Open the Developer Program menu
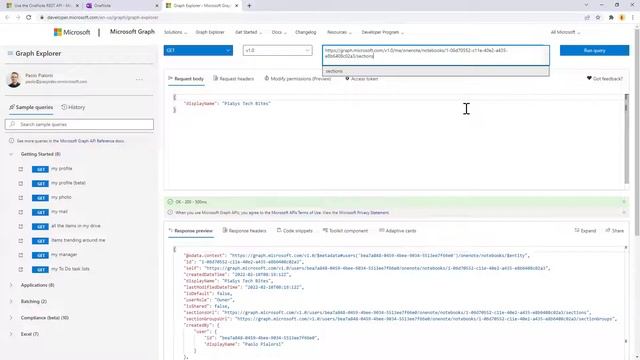 point(382,32)
